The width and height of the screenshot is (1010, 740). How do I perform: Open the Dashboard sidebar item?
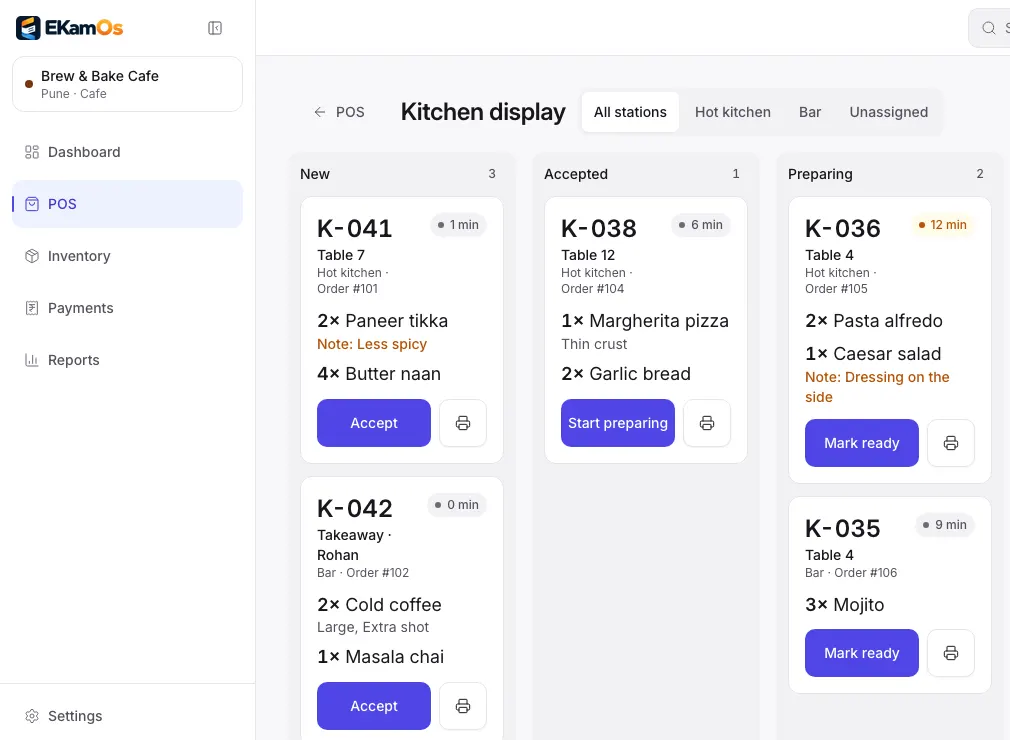(x=128, y=152)
